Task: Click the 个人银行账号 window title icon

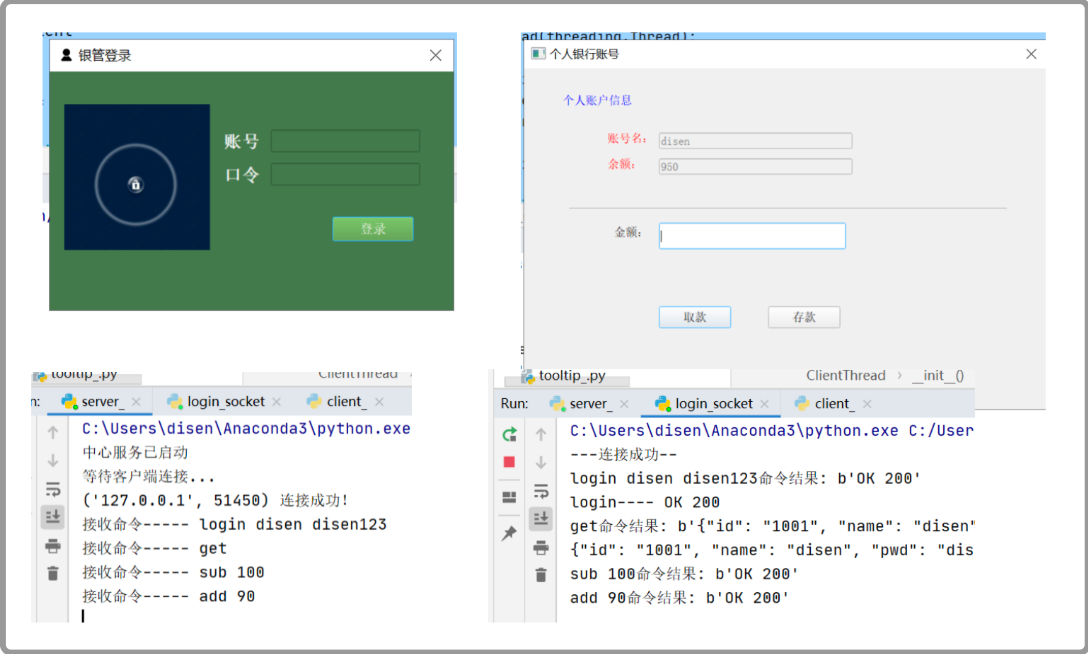Action: coord(538,53)
